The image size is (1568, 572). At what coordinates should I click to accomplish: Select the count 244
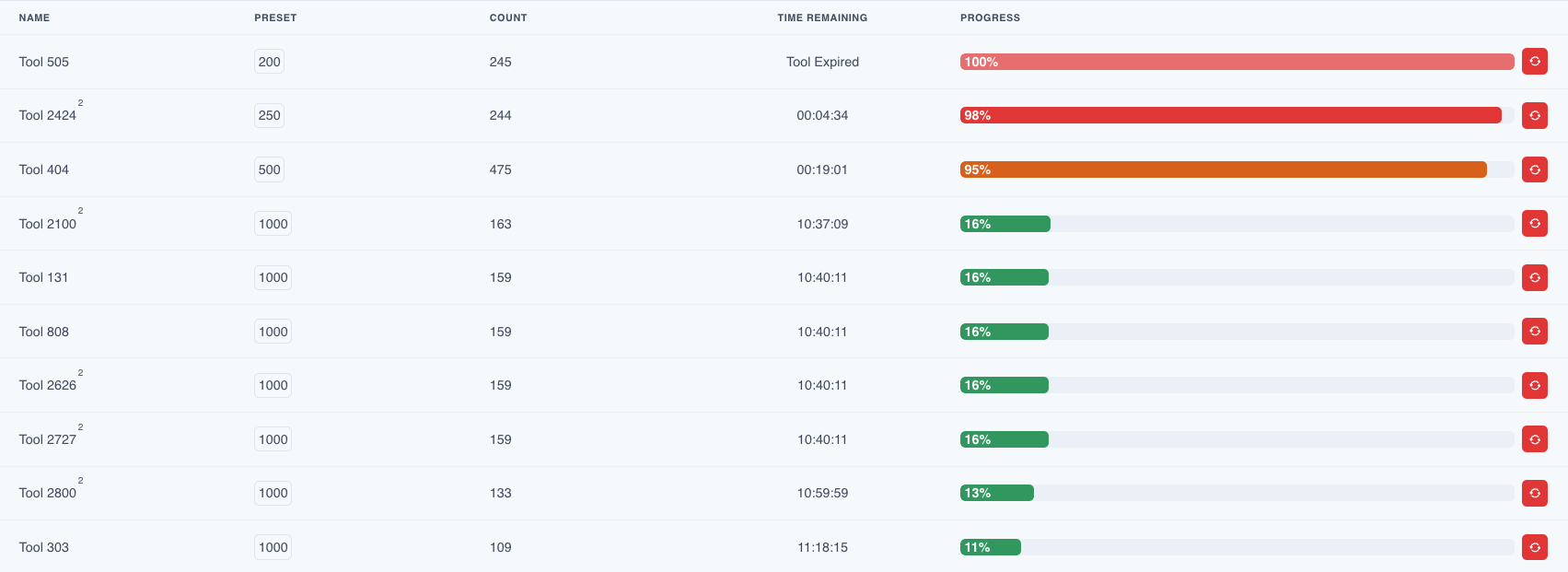(x=501, y=115)
